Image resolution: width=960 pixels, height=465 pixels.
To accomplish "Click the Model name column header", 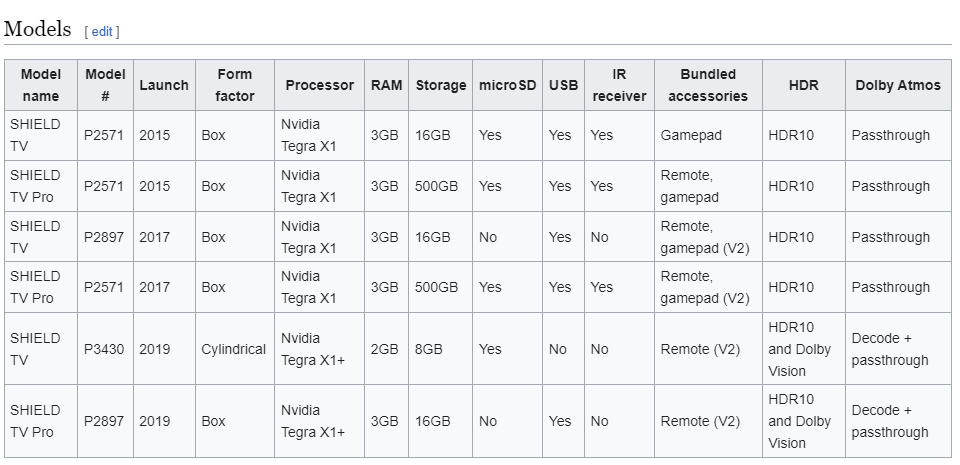I will [40, 85].
